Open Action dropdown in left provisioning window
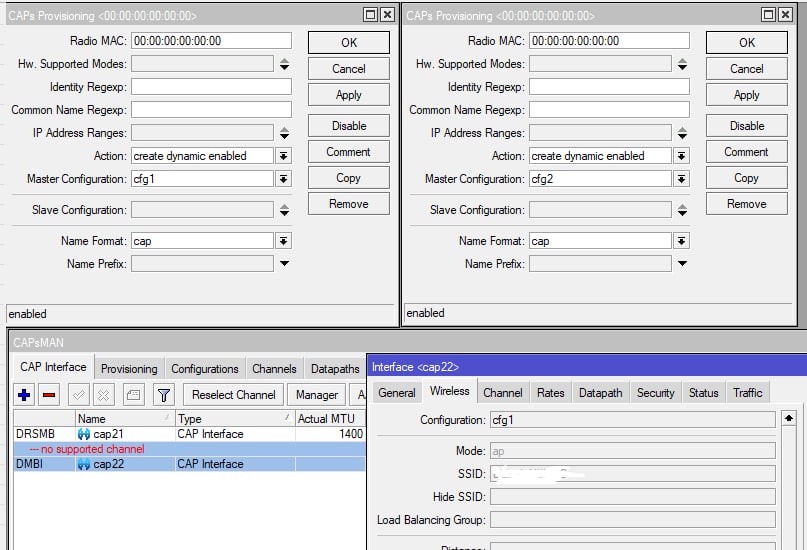807x550 pixels. pos(284,156)
